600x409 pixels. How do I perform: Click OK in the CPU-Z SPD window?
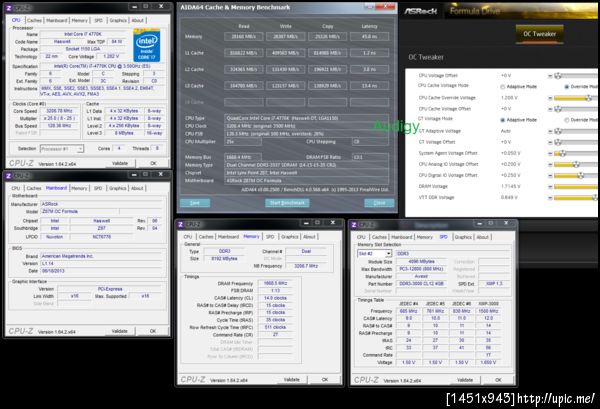coord(498,380)
